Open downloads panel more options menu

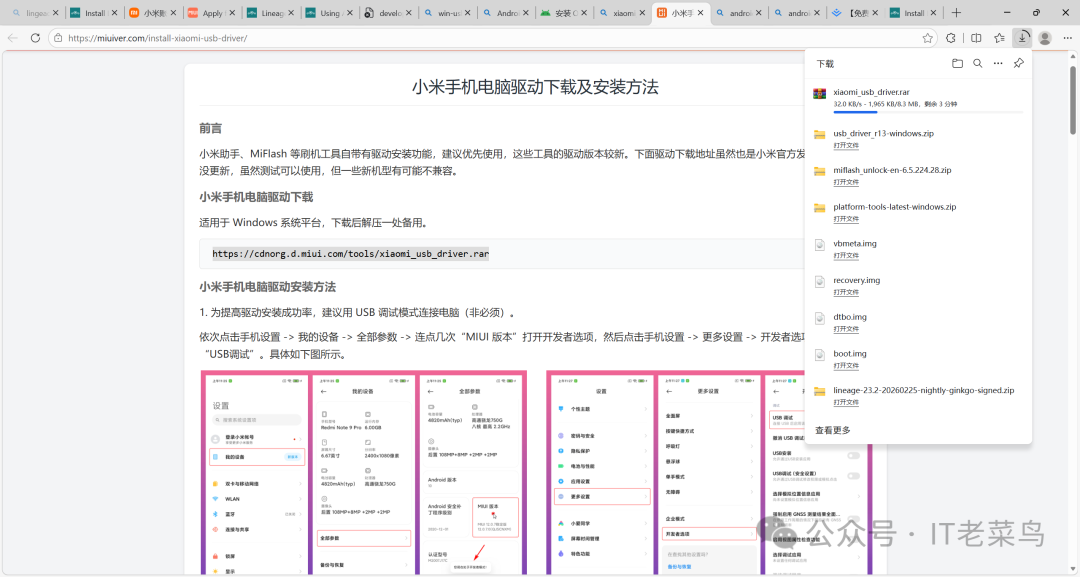coord(997,62)
